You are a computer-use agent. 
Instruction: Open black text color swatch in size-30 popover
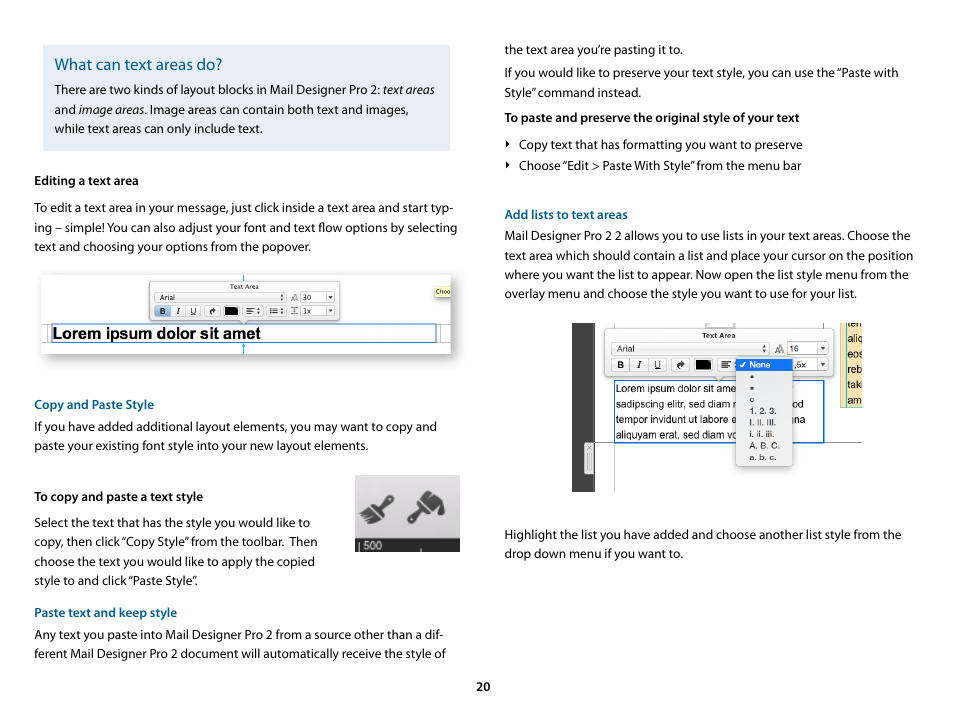pyautogui.click(x=231, y=311)
